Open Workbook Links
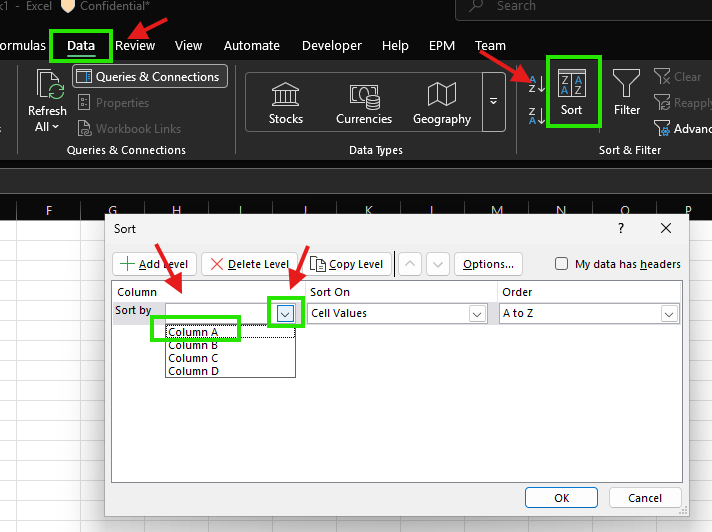The height and width of the screenshot is (532, 712). click(x=130, y=128)
